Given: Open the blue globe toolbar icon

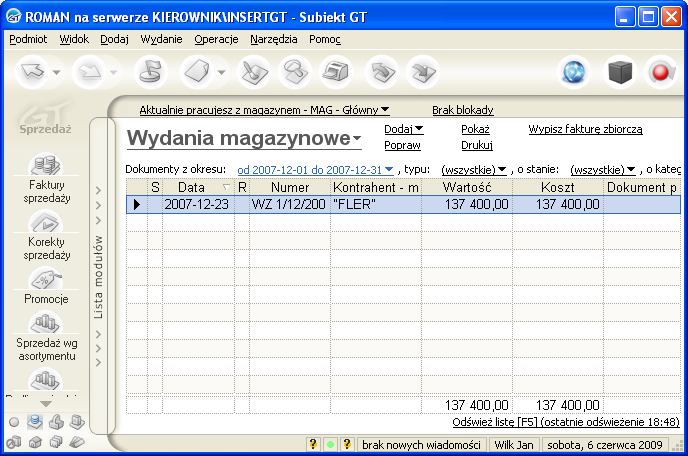Looking at the screenshot, I should (573, 72).
